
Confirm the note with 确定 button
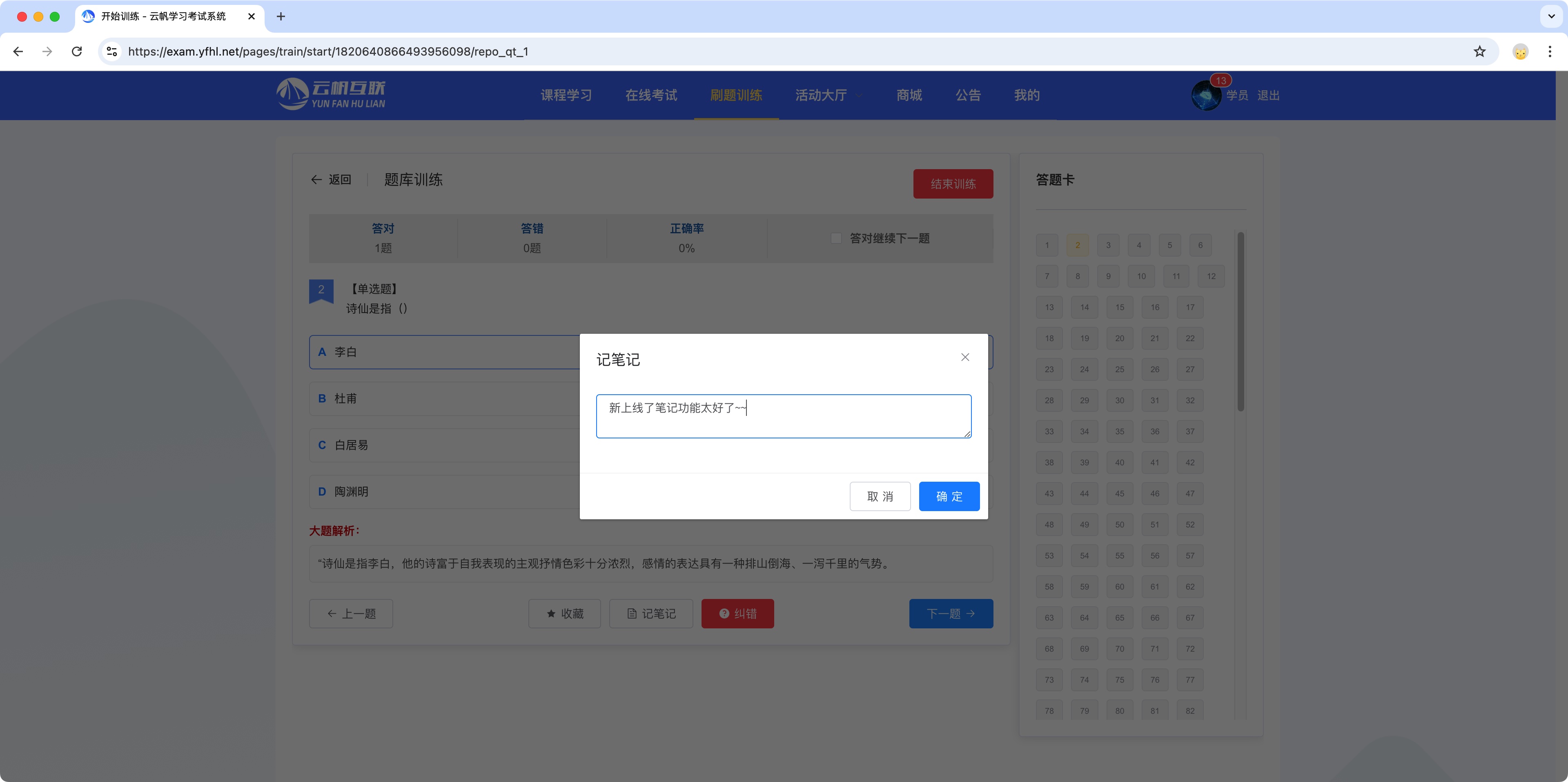949,496
